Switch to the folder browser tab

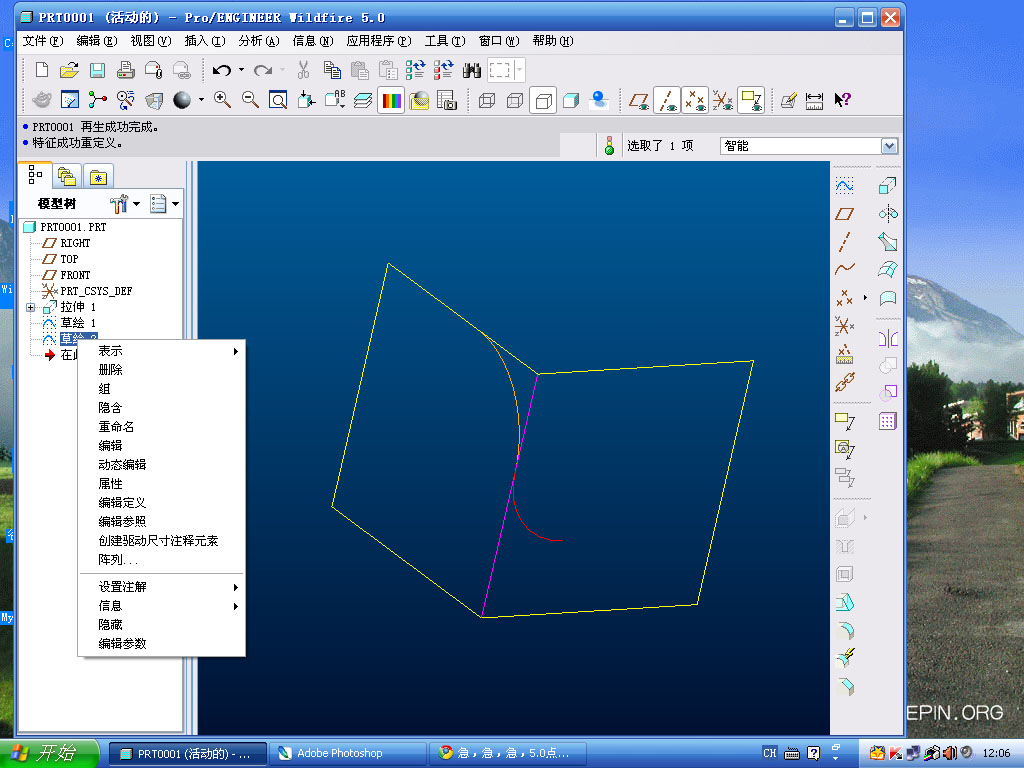(67, 176)
